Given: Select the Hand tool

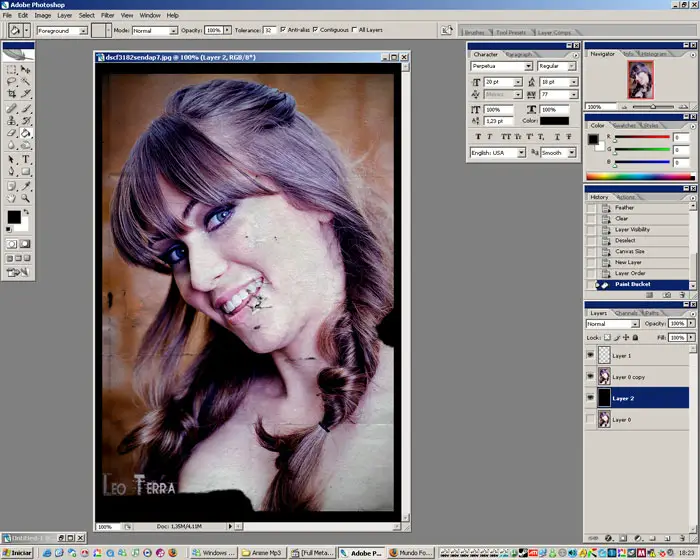Looking at the screenshot, I should click(x=11, y=198).
